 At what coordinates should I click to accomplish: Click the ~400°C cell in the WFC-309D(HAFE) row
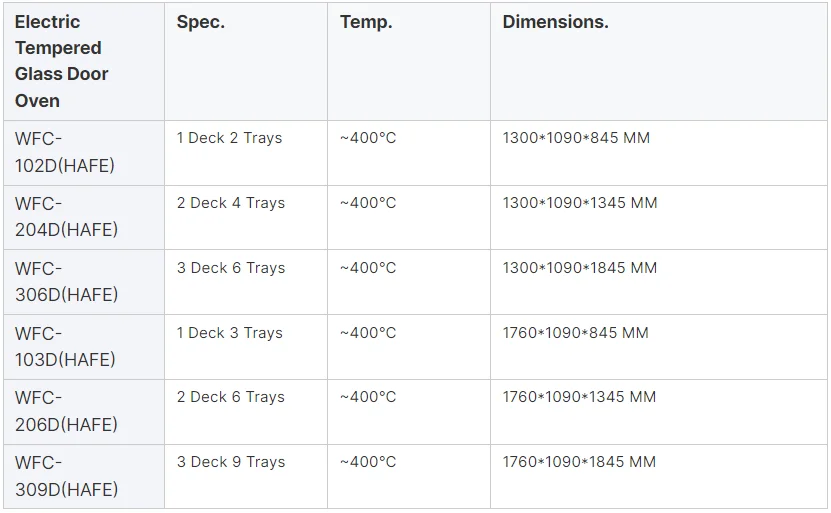coord(368,462)
